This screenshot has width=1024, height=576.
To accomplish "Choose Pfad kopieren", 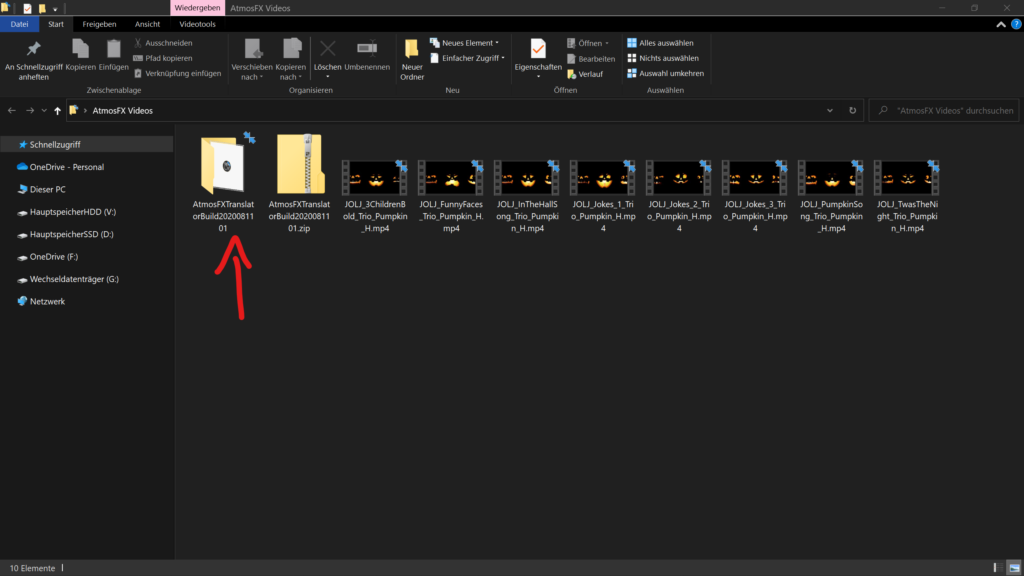I will pos(163,58).
